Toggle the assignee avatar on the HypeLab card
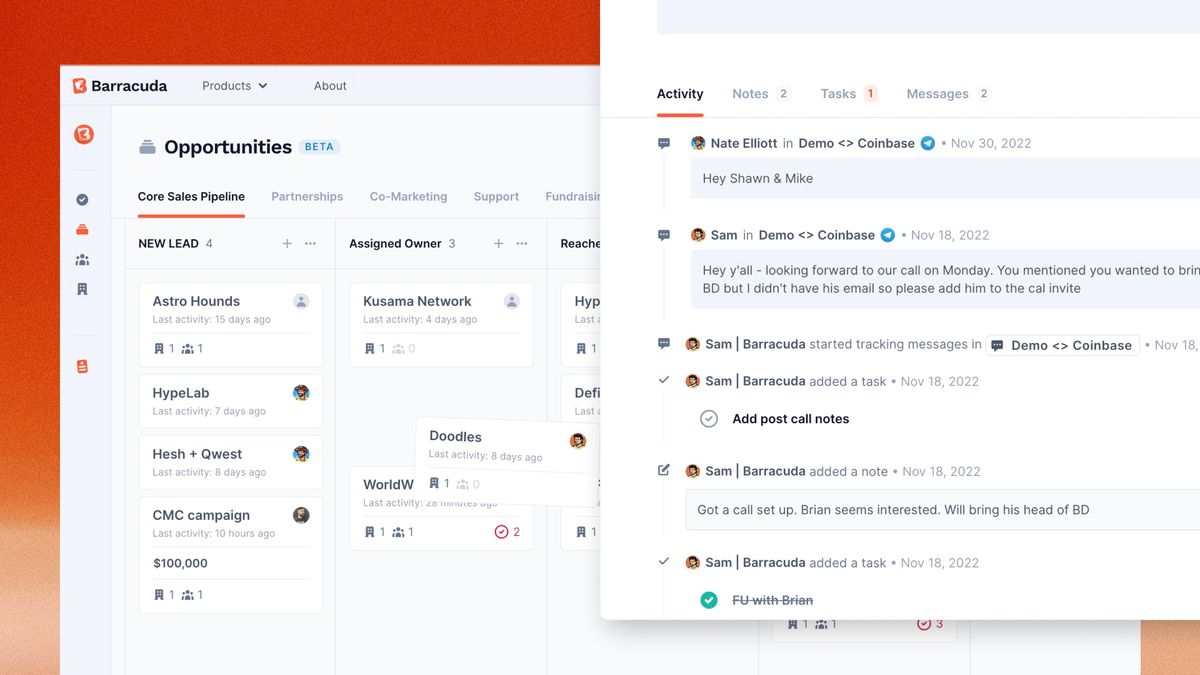 point(301,393)
